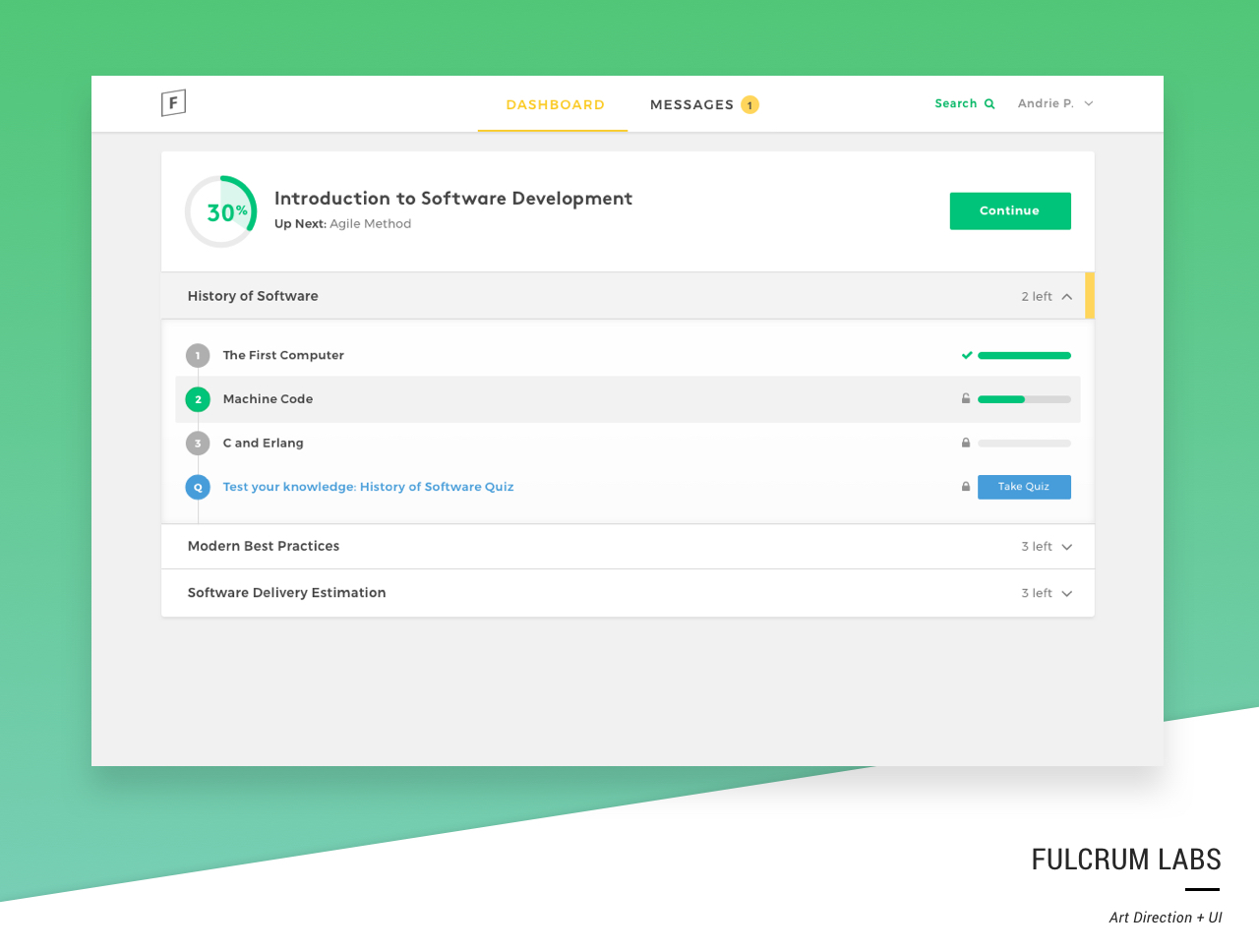Click the Take Quiz button
Viewport: 1259px width, 952px height.
pyautogui.click(x=1024, y=487)
